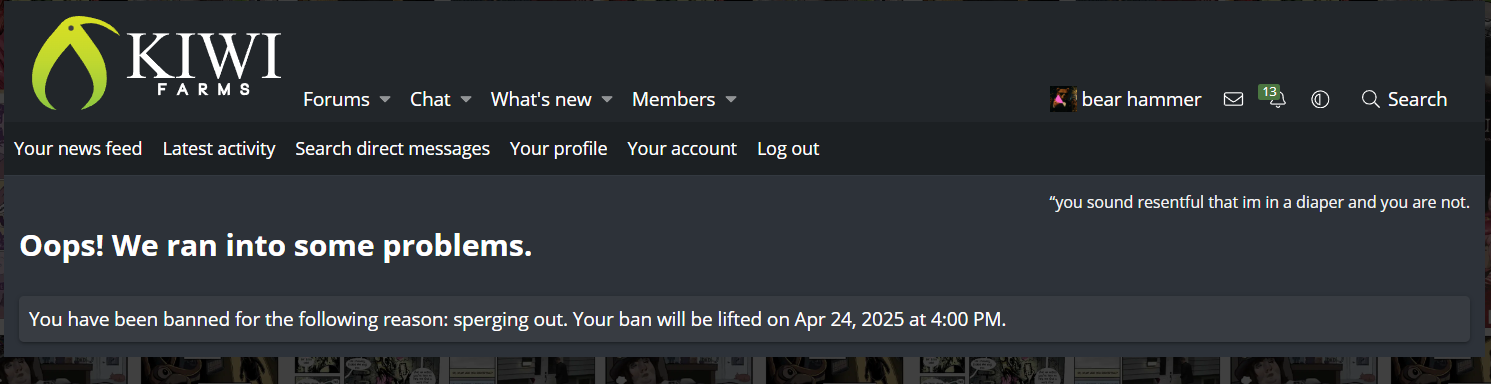Open the Chat menu item

coord(430,99)
